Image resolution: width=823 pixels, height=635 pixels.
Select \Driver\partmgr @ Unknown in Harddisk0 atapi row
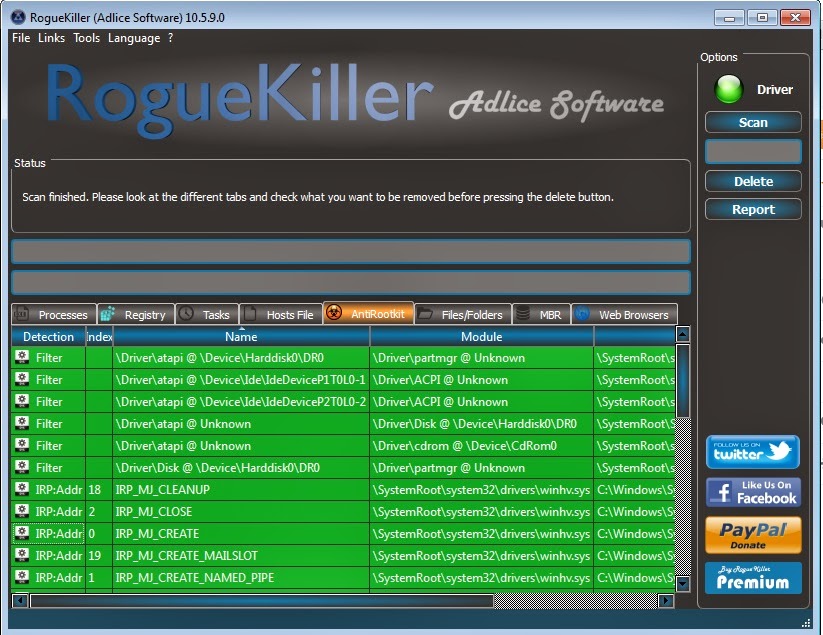pyautogui.click(x=482, y=357)
